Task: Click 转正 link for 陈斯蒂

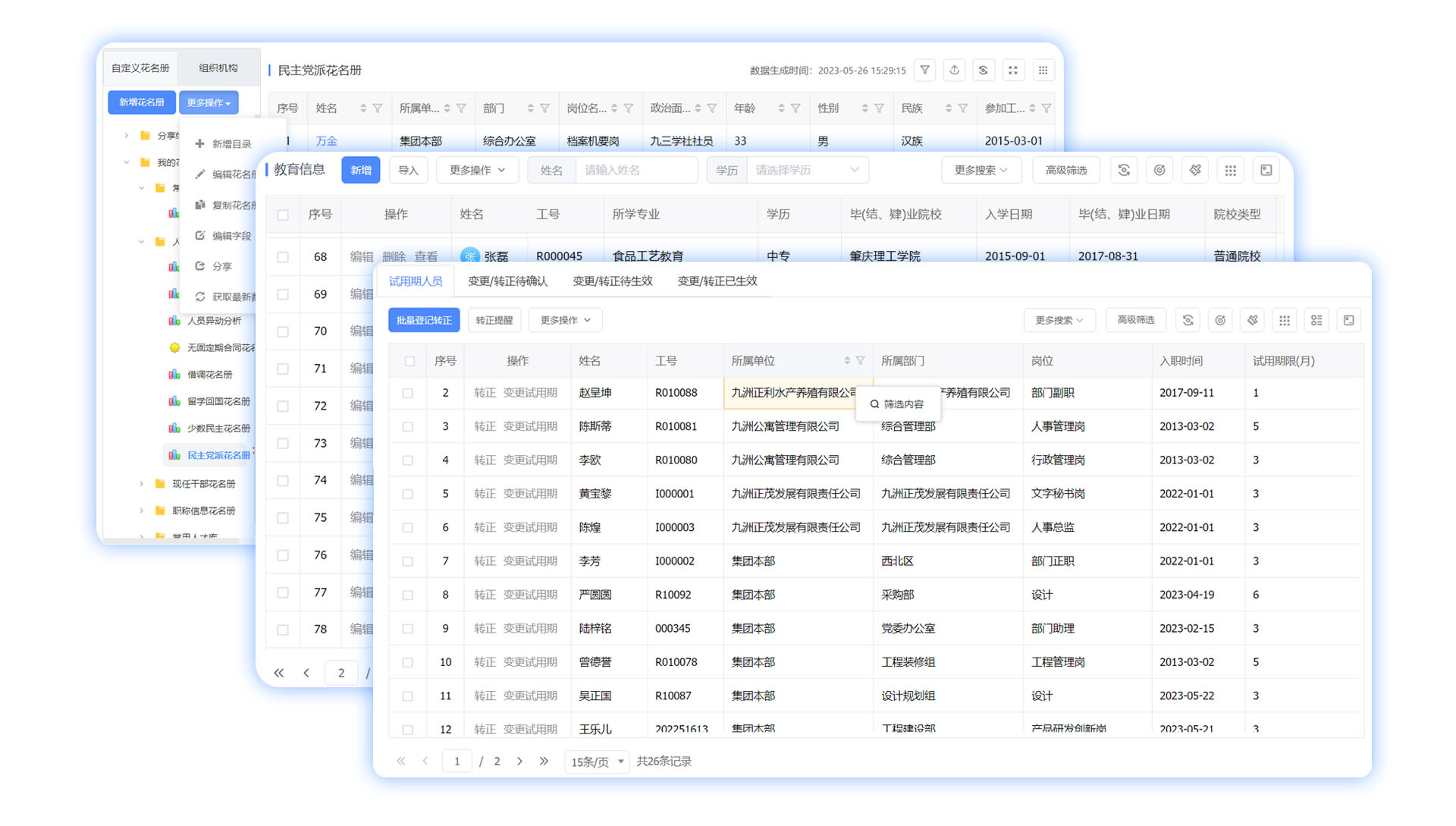Action: coord(485,426)
